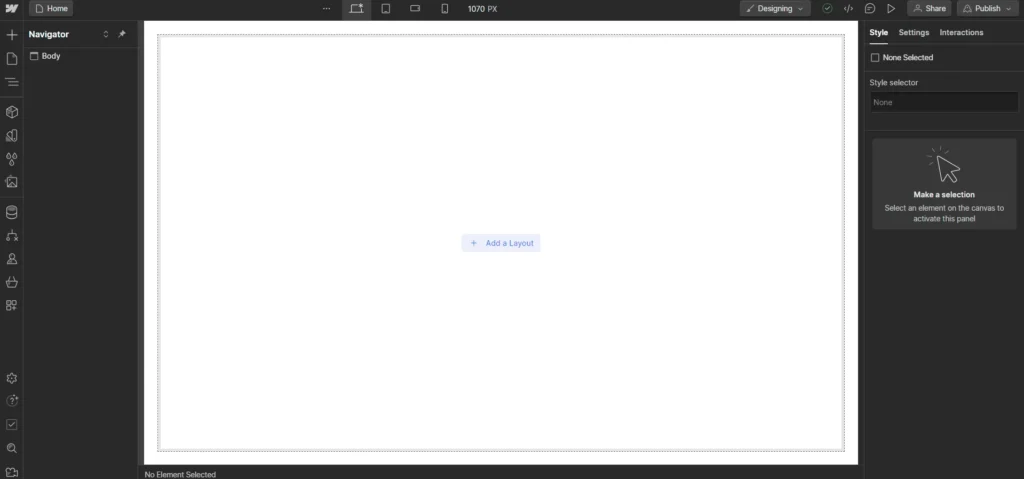1024x479 pixels.
Task: Open the comments icon in top bar
Action: [870, 8]
